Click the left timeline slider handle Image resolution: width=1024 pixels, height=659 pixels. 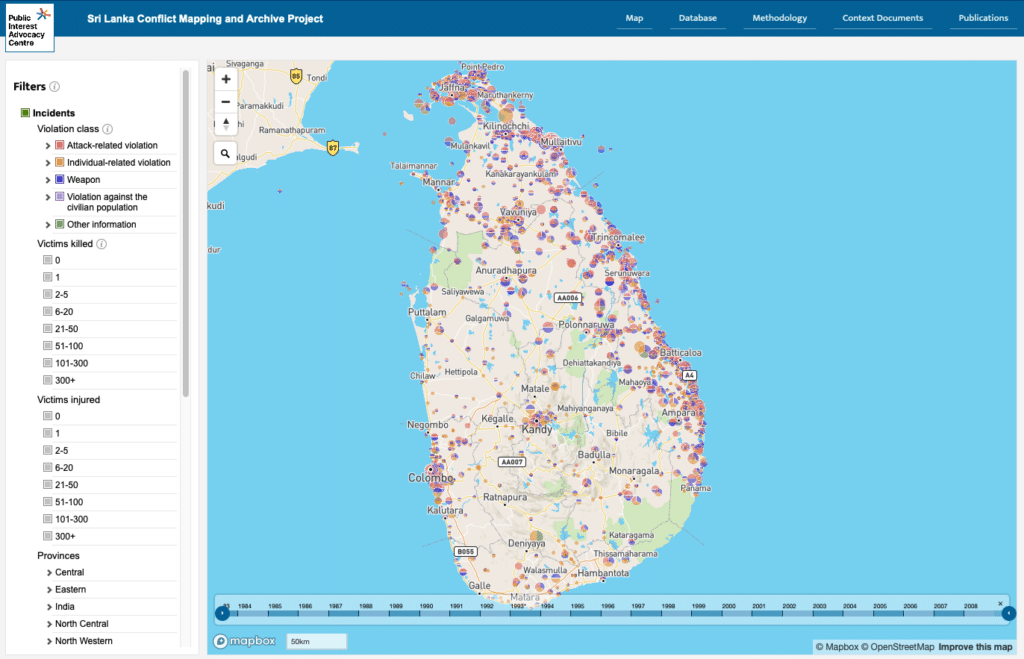pyautogui.click(x=222, y=613)
